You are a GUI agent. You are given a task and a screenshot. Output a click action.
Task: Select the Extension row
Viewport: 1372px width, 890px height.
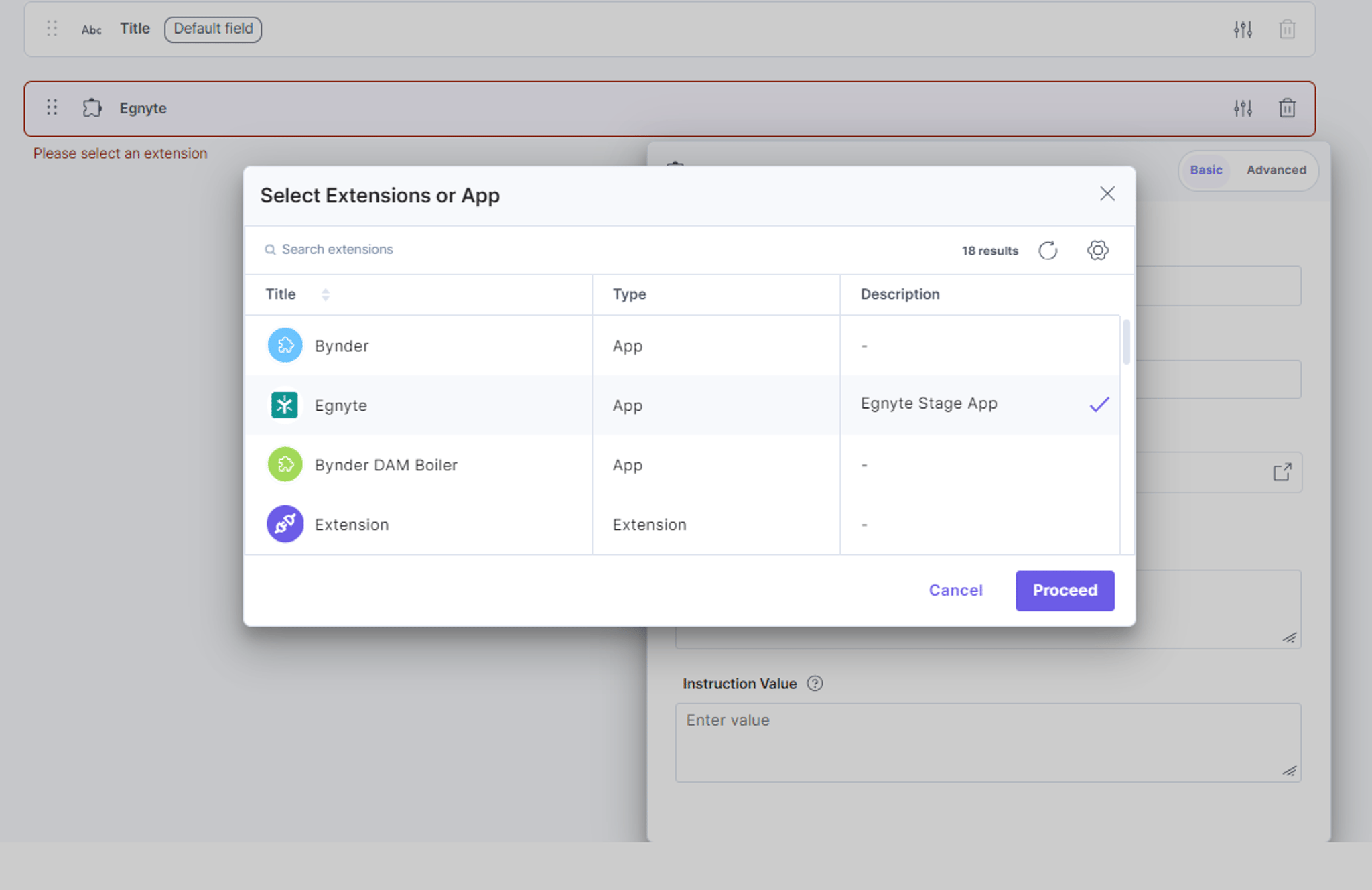[682, 524]
